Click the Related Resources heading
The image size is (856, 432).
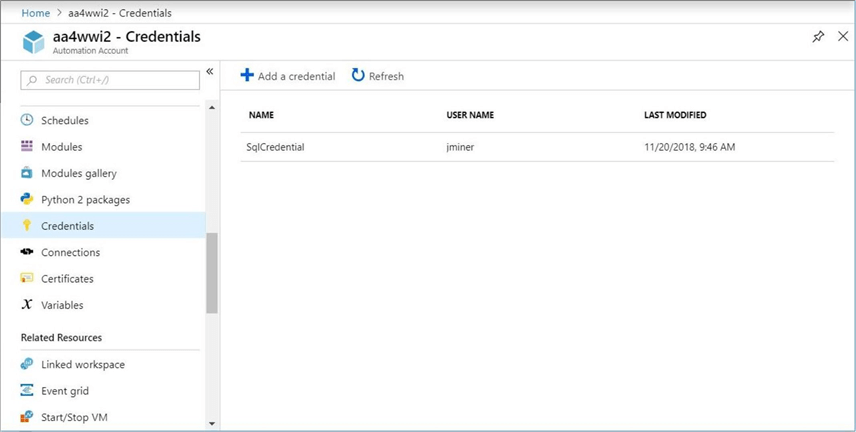pyautogui.click(x=61, y=338)
